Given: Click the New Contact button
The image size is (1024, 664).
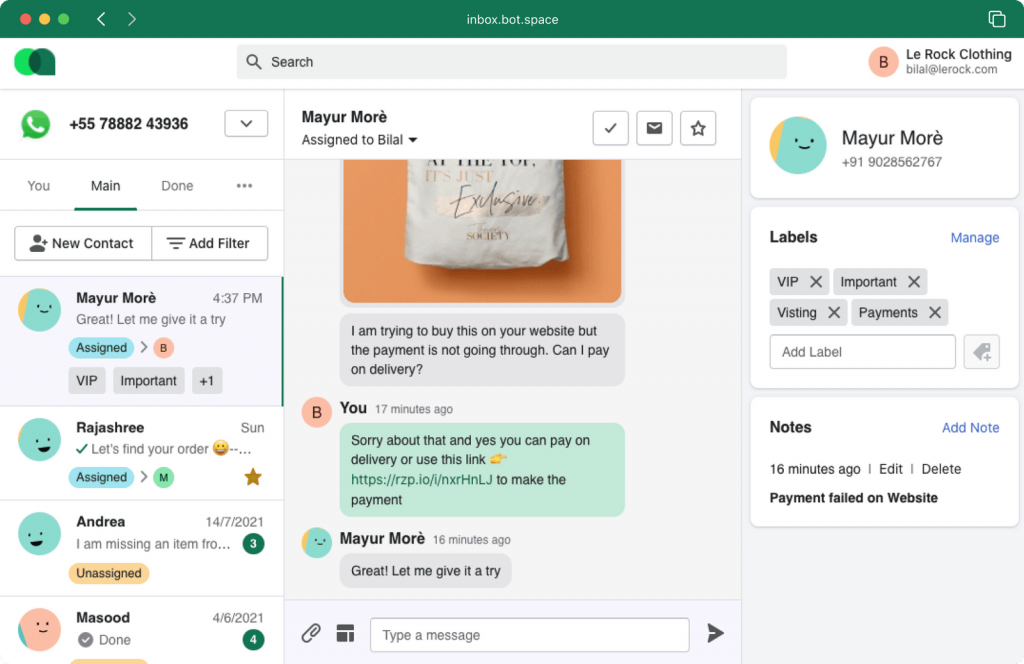Looking at the screenshot, I should 83,244.
